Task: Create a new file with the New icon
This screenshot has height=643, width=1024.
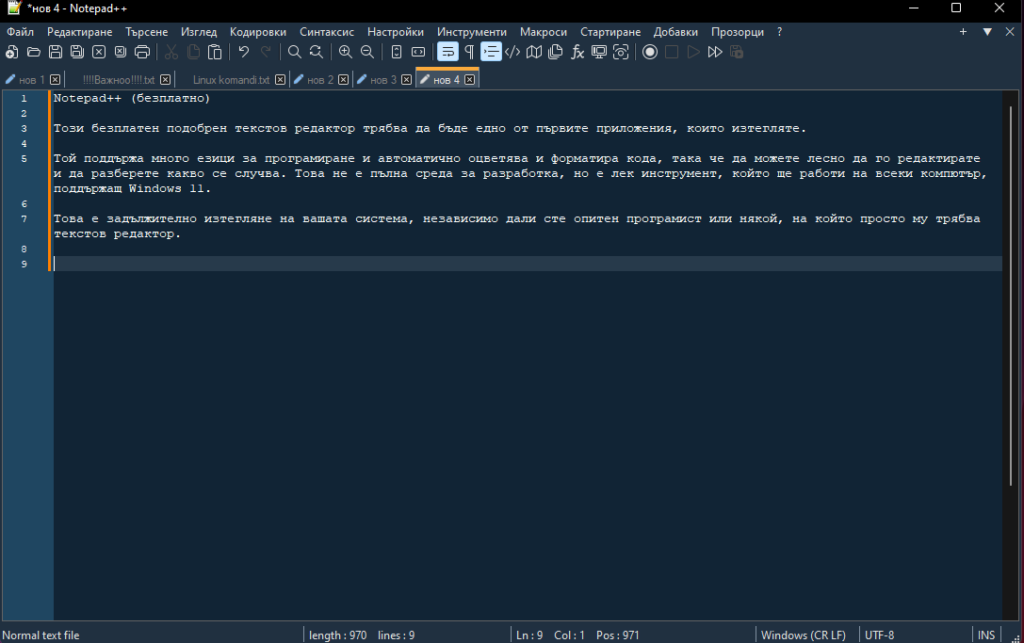Action: click(x=12, y=52)
